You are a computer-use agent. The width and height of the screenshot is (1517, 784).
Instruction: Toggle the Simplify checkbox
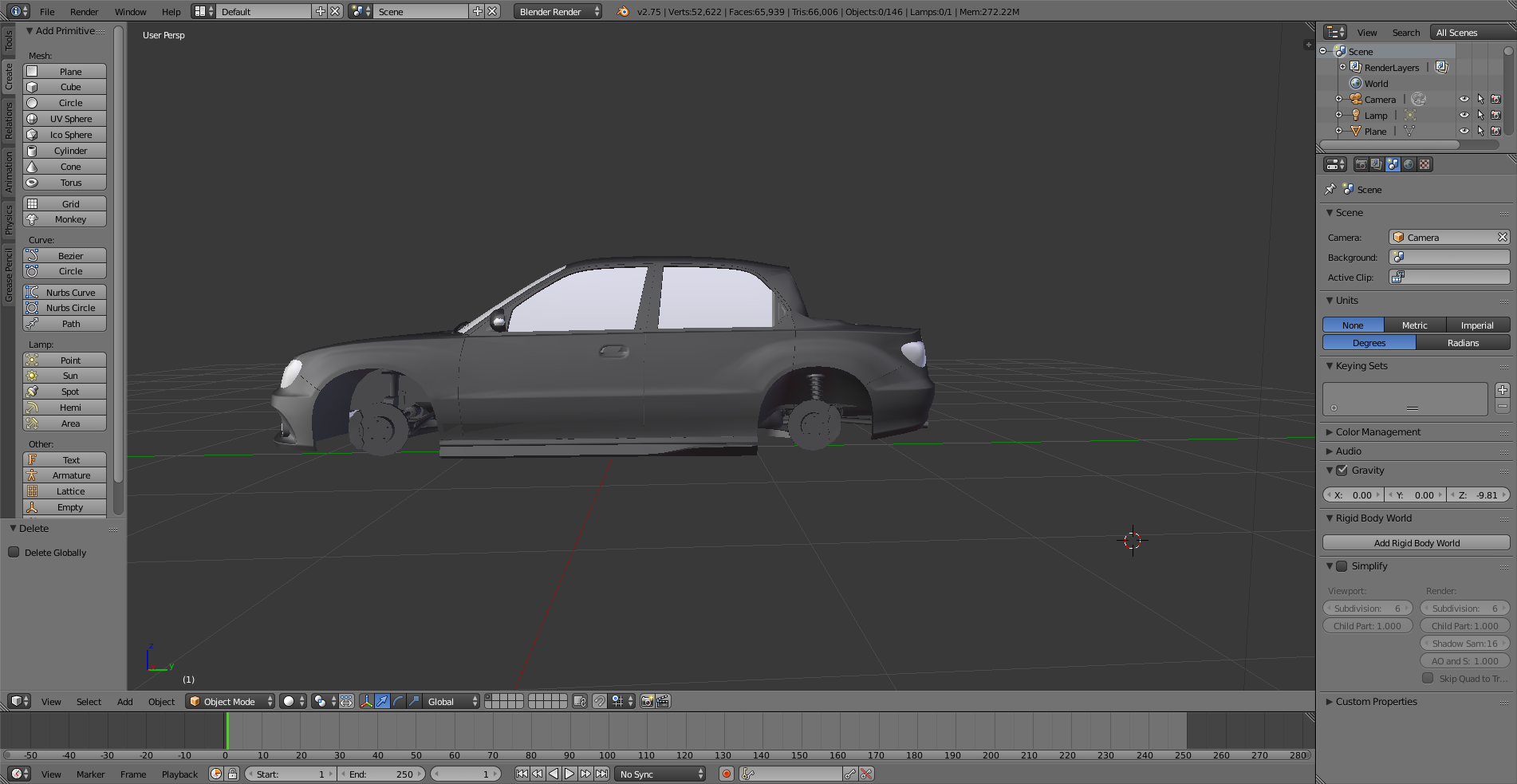[1342, 566]
